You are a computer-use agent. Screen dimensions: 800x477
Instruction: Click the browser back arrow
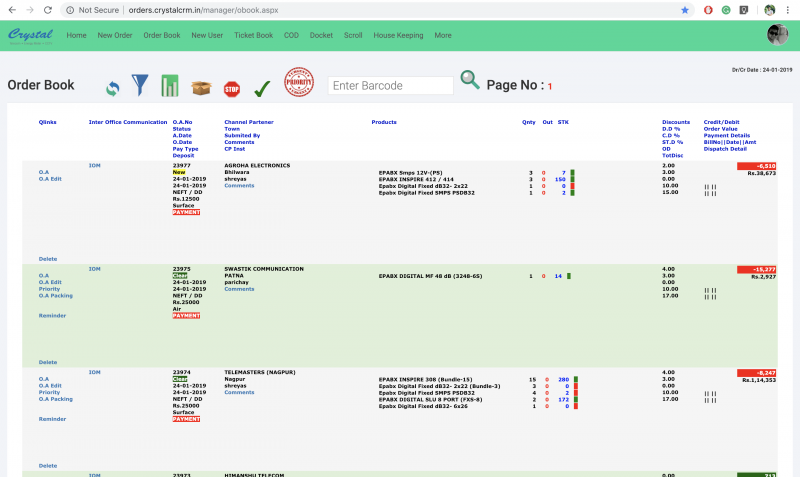(12, 10)
